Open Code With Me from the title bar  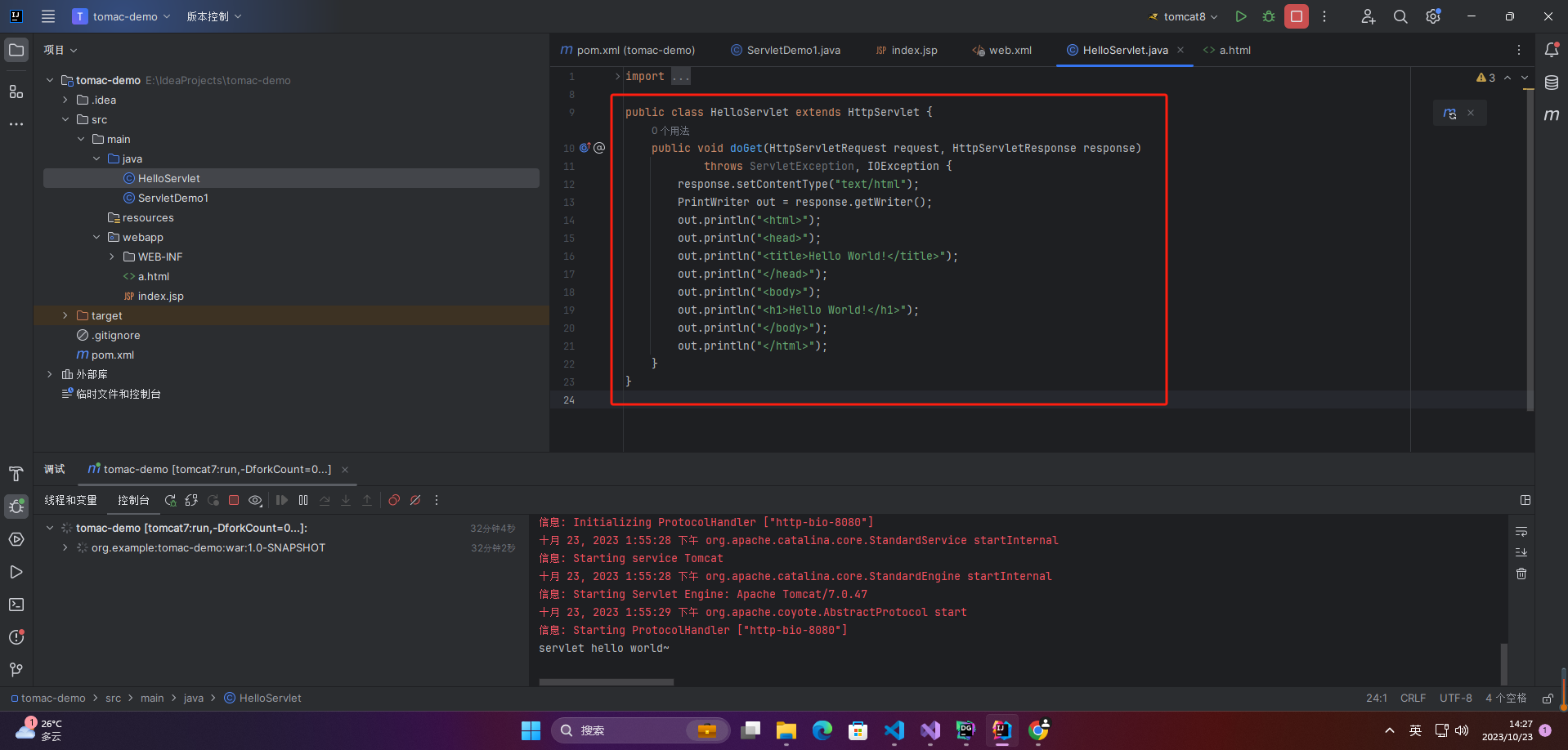coord(1368,16)
